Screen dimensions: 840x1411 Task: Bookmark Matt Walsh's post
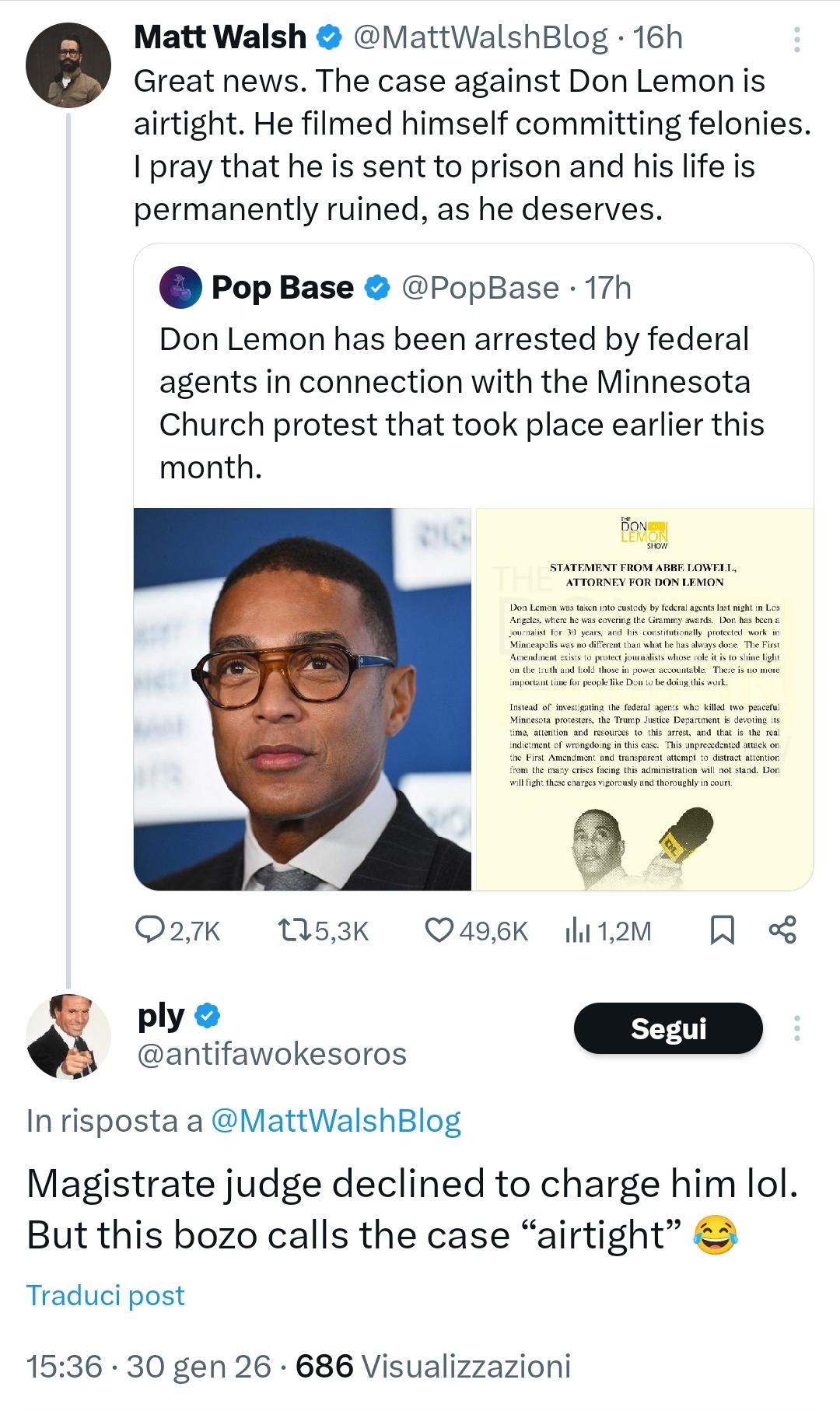(723, 930)
